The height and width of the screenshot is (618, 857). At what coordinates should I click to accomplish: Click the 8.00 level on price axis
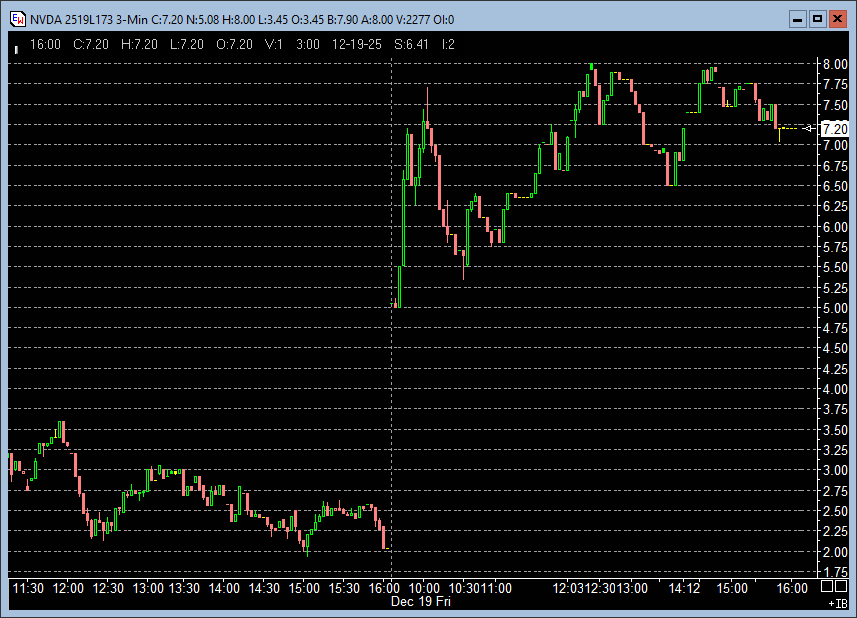click(x=835, y=64)
